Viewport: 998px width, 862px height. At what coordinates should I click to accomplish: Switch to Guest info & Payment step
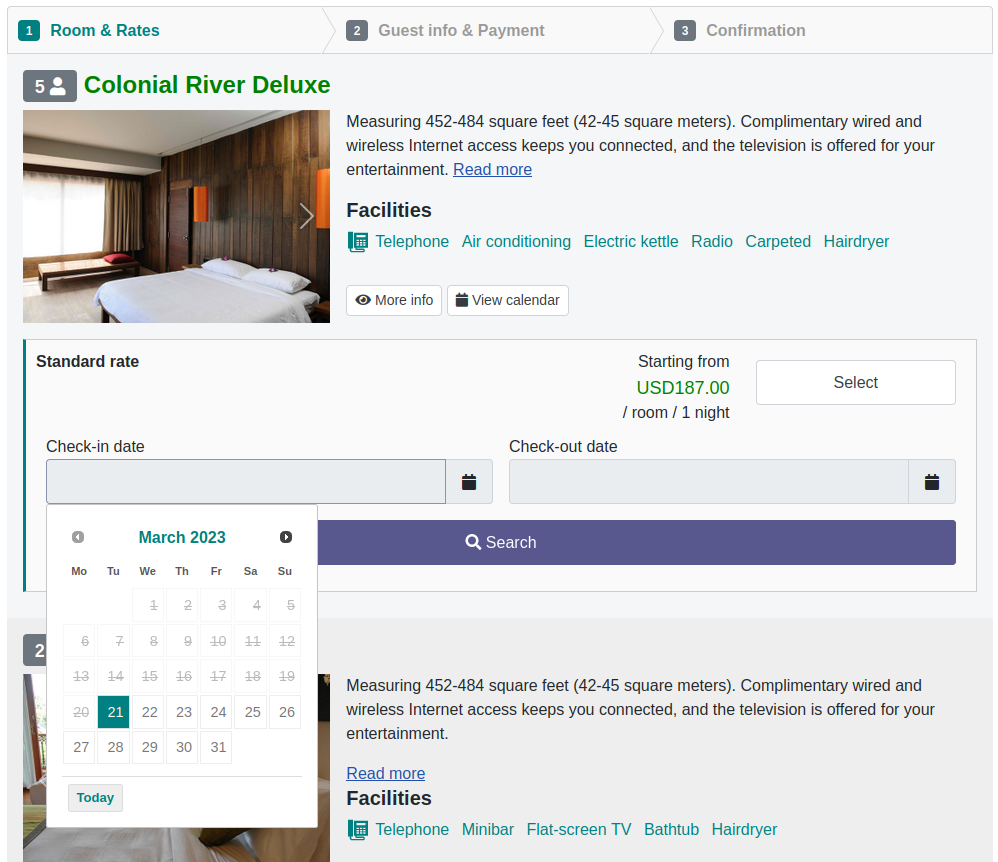point(460,31)
